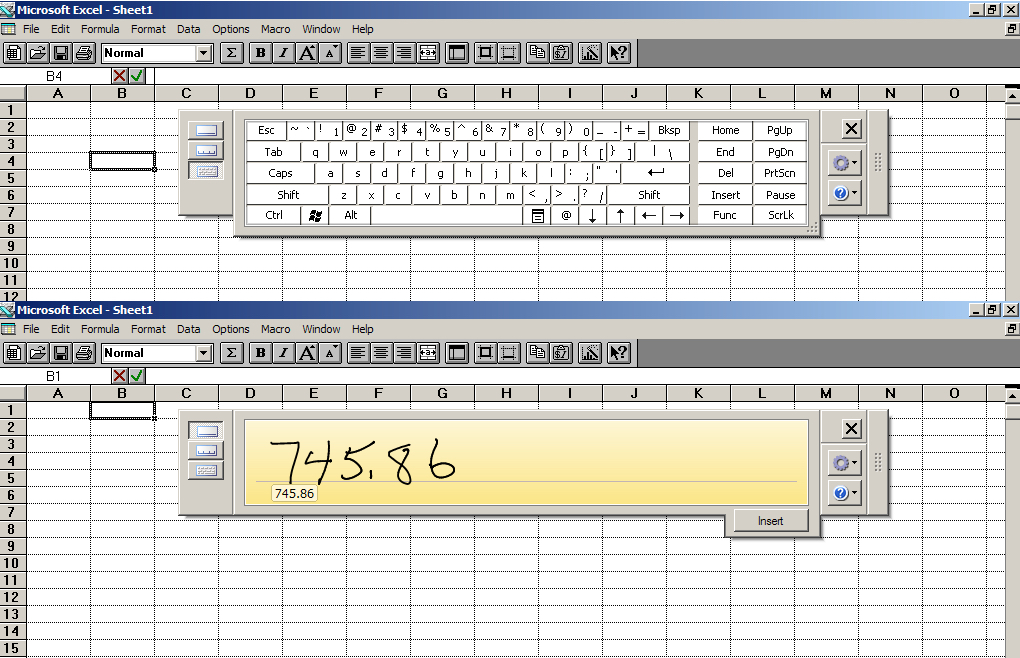Click the Help pointer icon on the toolbar

pos(618,52)
